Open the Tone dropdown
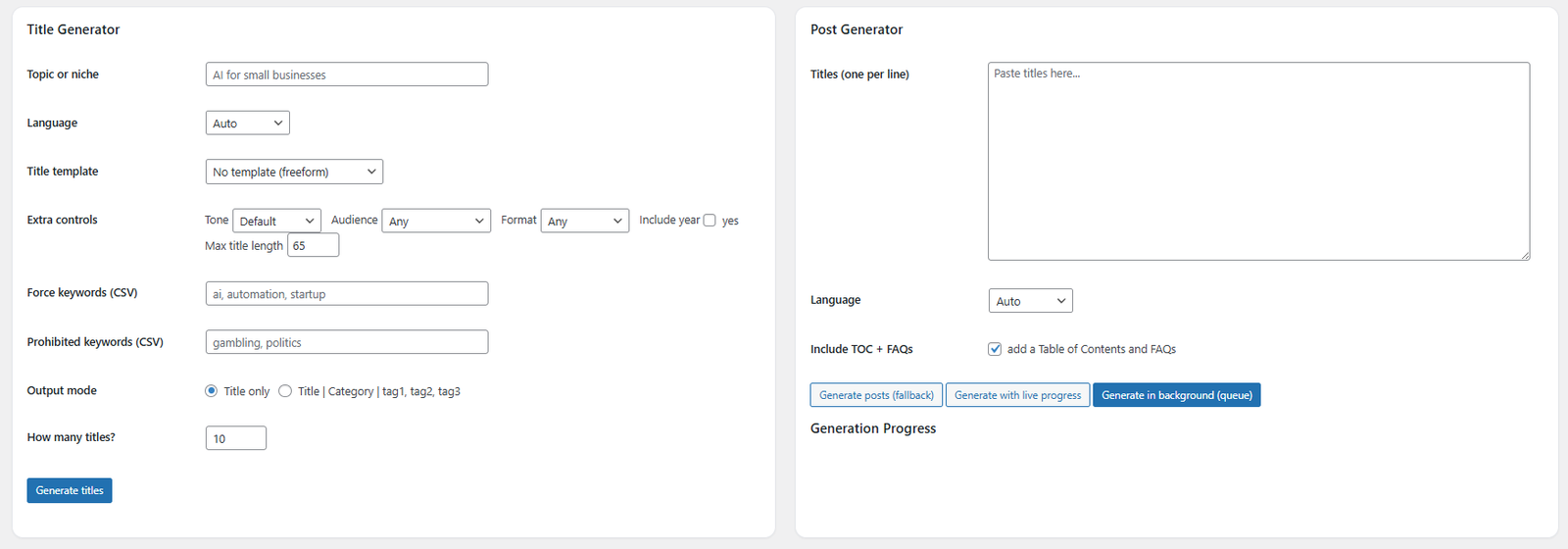Viewport: 1568px width, 549px height. click(276, 222)
